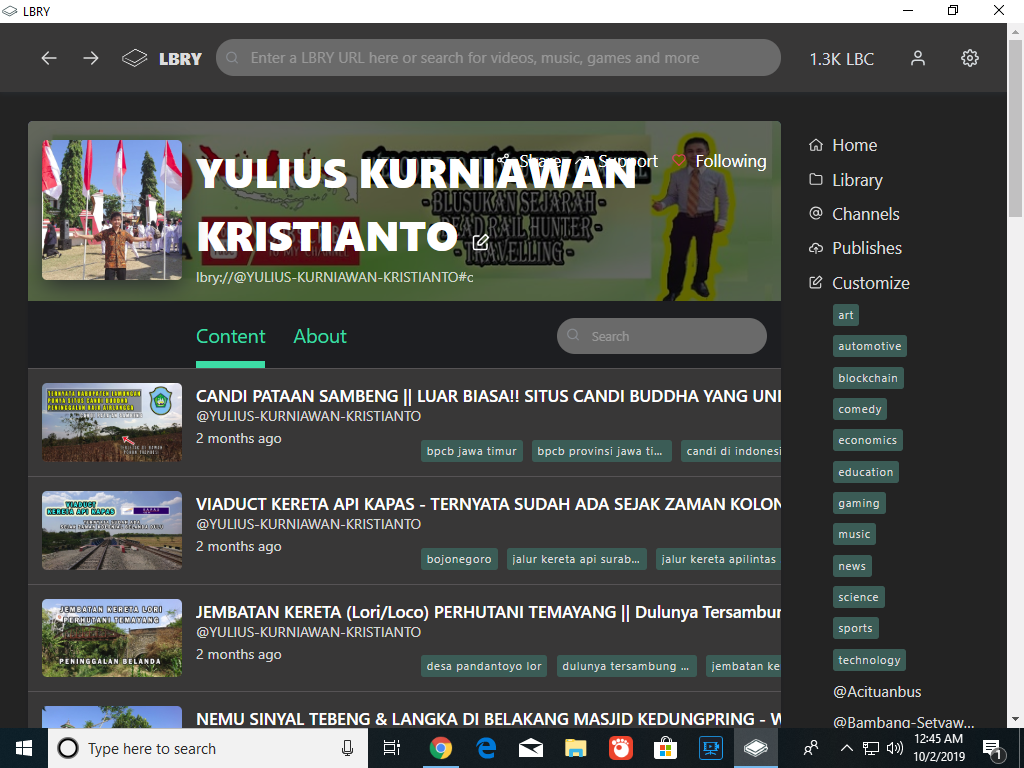Select the gaming tag
The width and height of the screenshot is (1024, 768).
pos(859,504)
